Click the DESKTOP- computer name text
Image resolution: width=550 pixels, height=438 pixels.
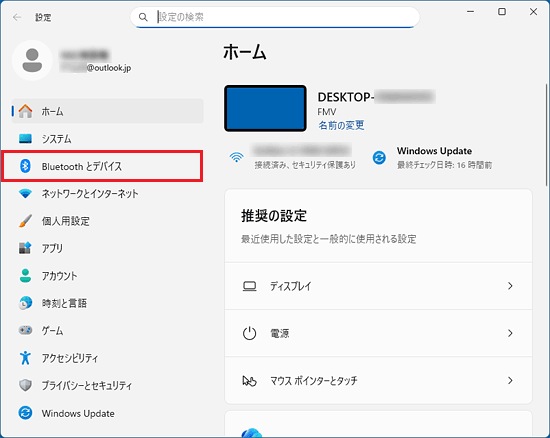pos(346,97)
